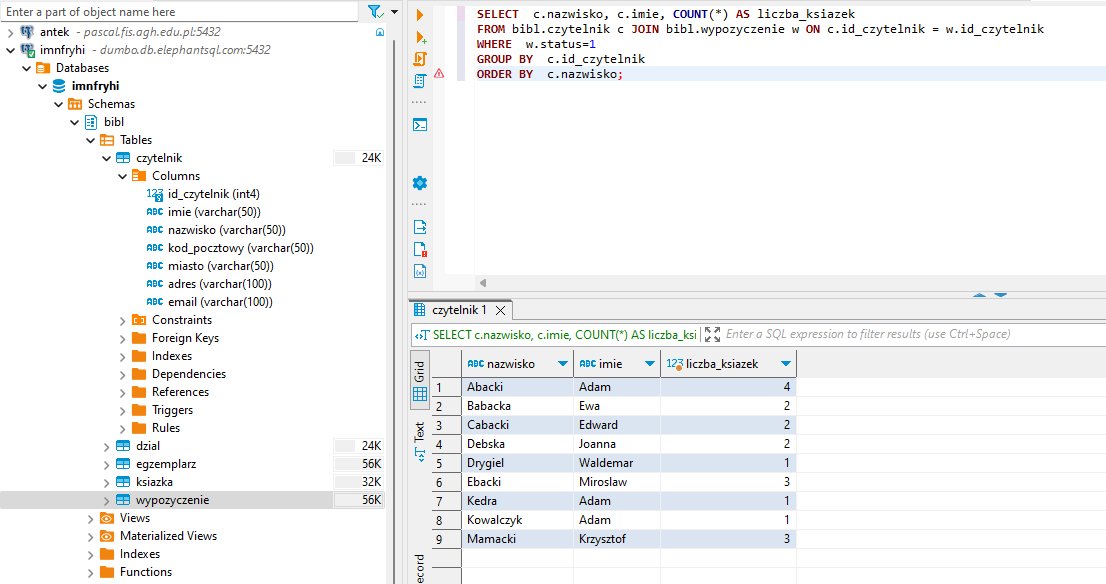Select the Triggers folder under czytelnik
1106x584 pixels.
point(172,410)
